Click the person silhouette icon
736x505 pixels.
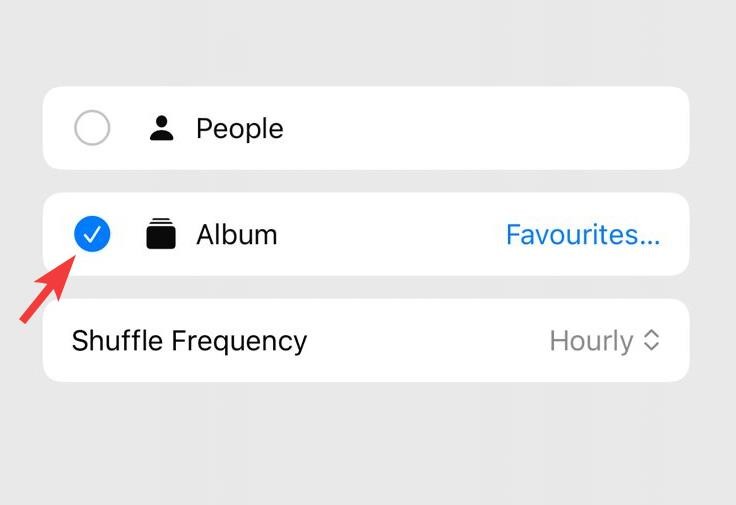coord(161,128)
